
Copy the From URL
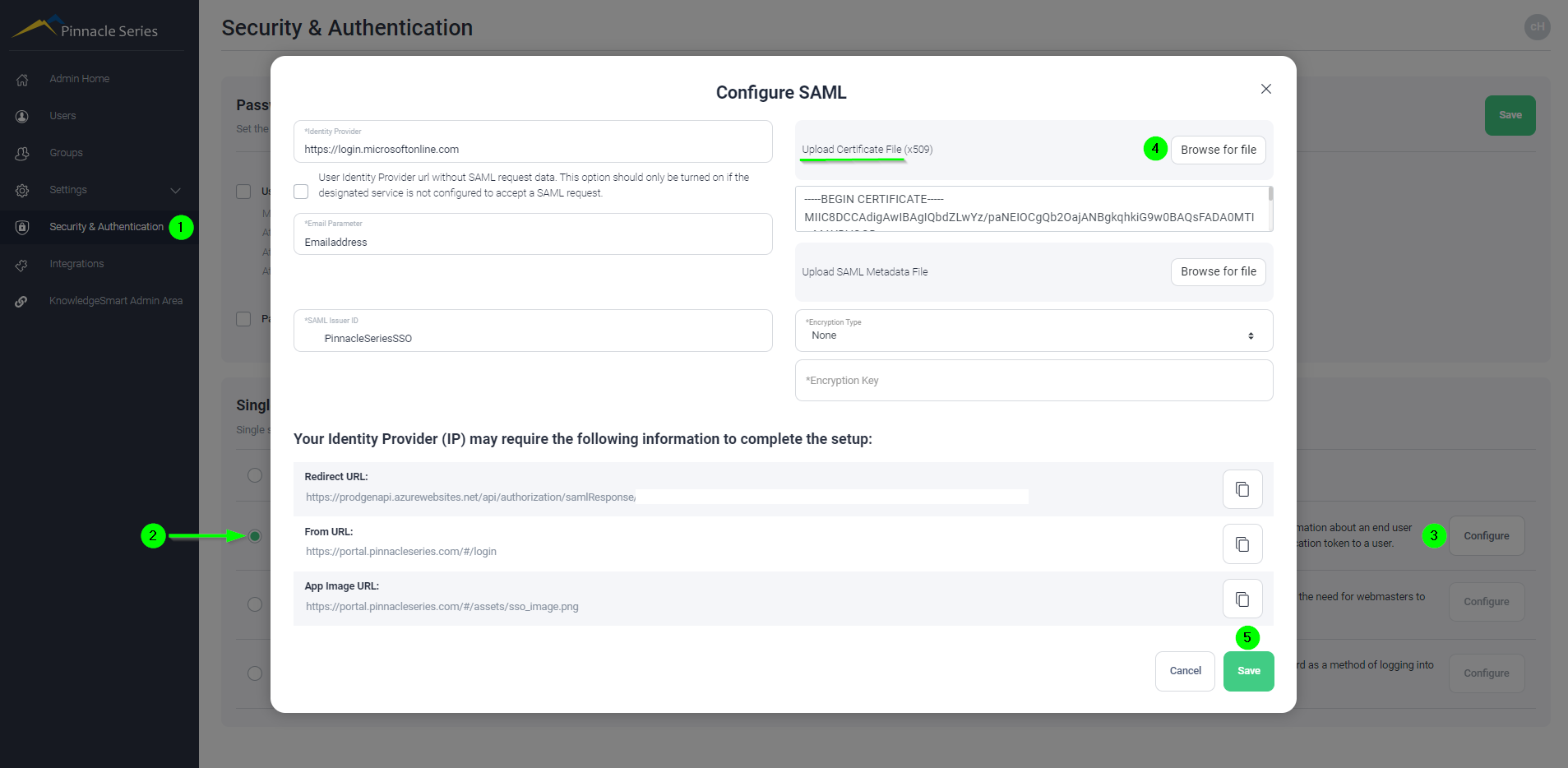point(1242,544)
